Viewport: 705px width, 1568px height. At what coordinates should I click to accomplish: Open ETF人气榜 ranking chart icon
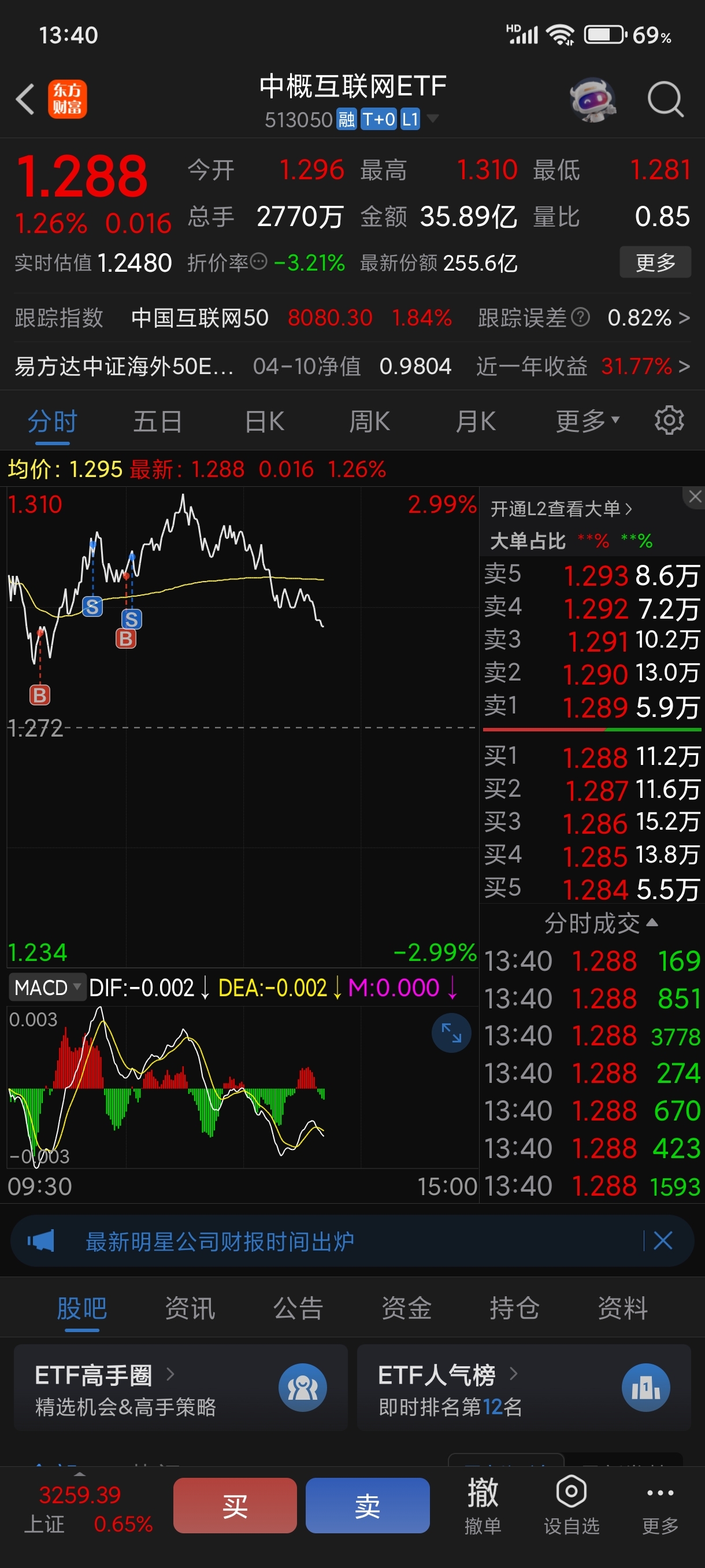pos(646,1388)
